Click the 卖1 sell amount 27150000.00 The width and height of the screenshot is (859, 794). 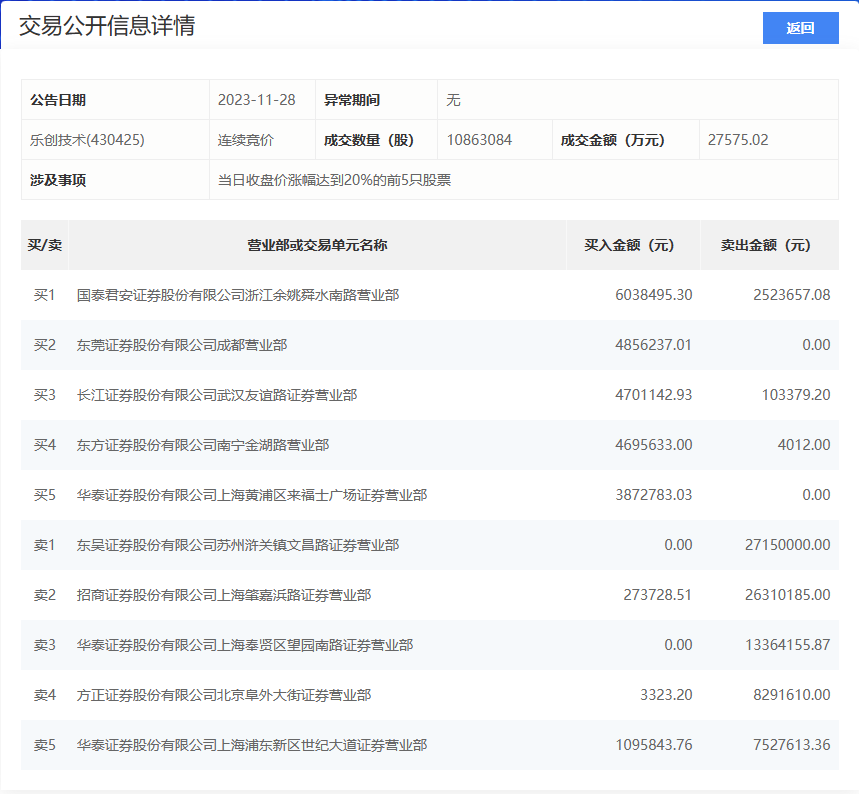pos(787,545)
